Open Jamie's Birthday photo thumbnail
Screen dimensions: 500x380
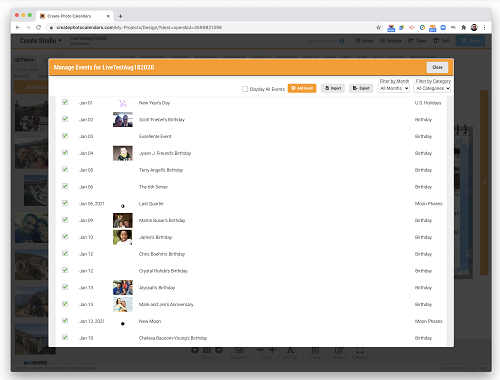click(x=123, y=237)
